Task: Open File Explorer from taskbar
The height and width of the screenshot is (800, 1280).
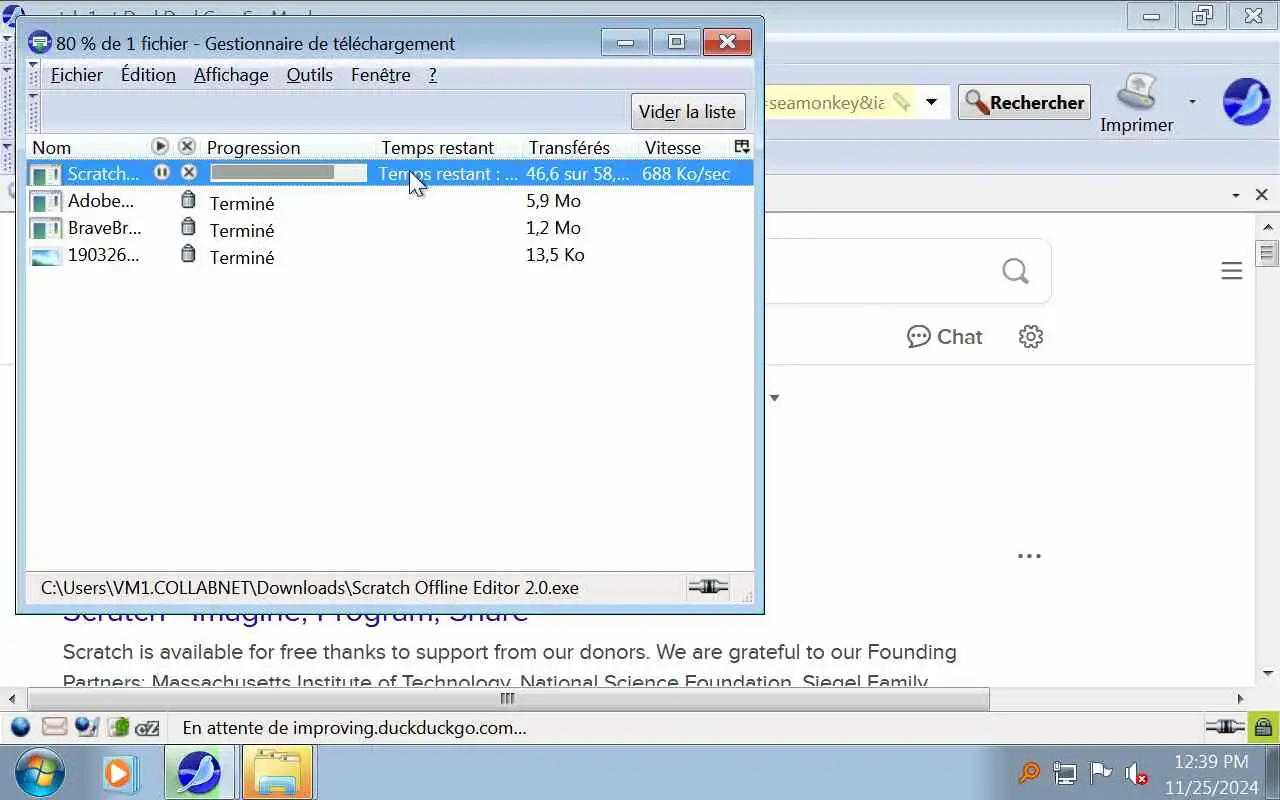Action: 277,773
